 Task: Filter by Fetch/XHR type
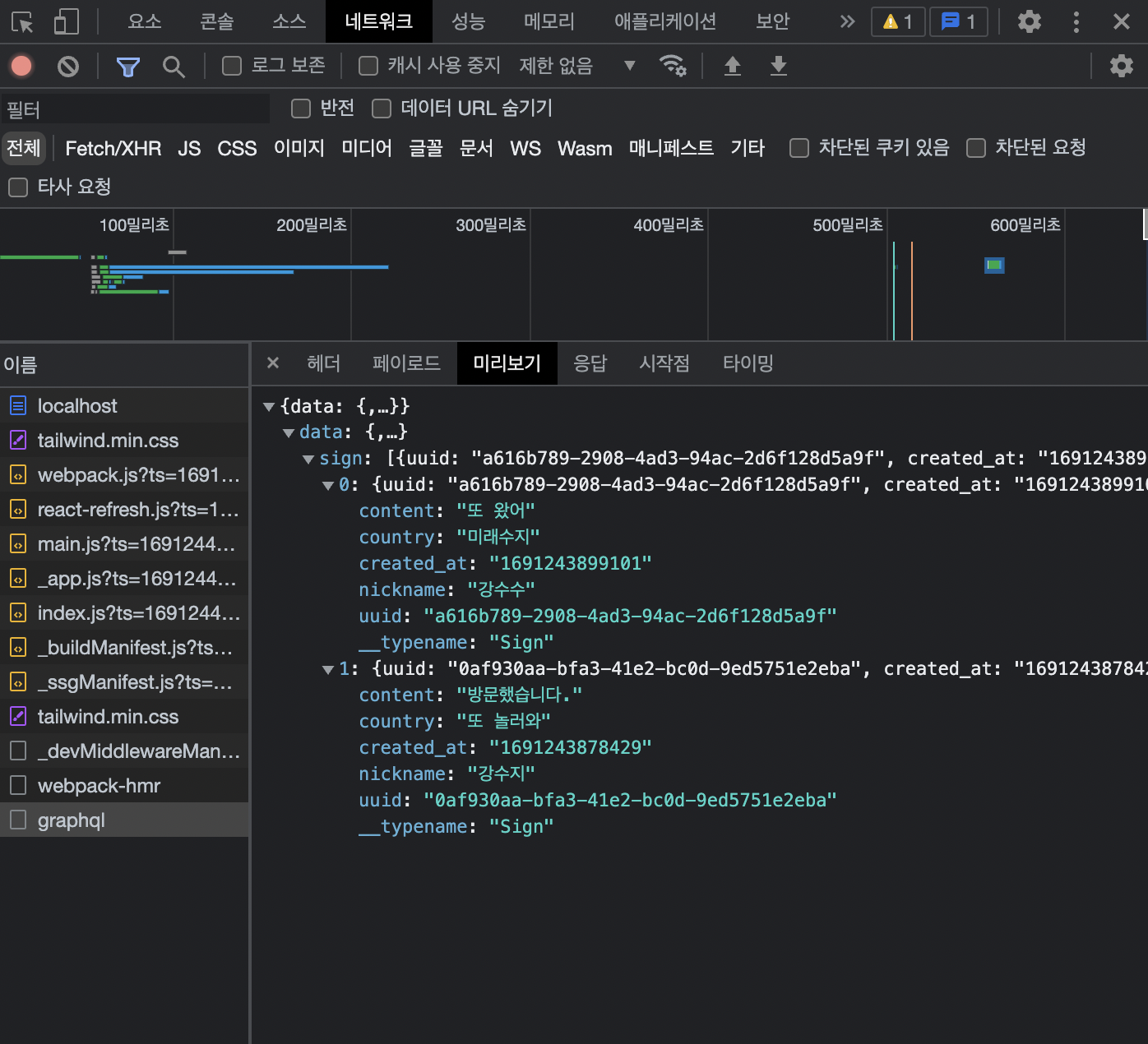(x=113, y=148)
